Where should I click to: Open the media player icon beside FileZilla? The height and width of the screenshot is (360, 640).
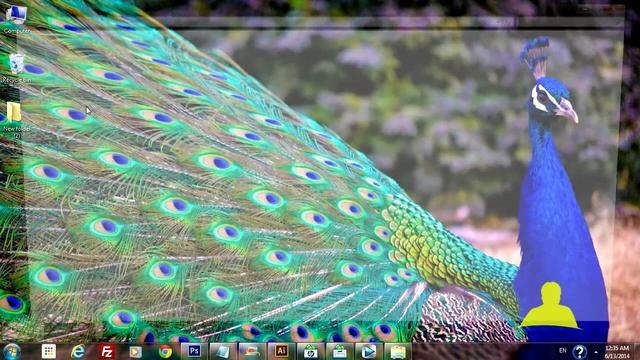click(x=136, y=351)
